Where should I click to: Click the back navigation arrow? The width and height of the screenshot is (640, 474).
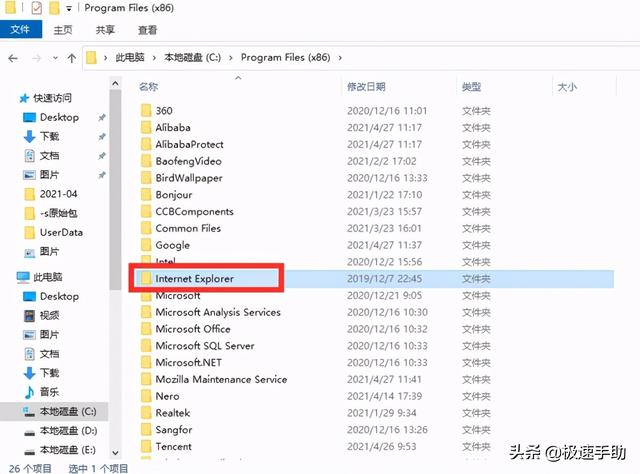[x=13, y=58]
